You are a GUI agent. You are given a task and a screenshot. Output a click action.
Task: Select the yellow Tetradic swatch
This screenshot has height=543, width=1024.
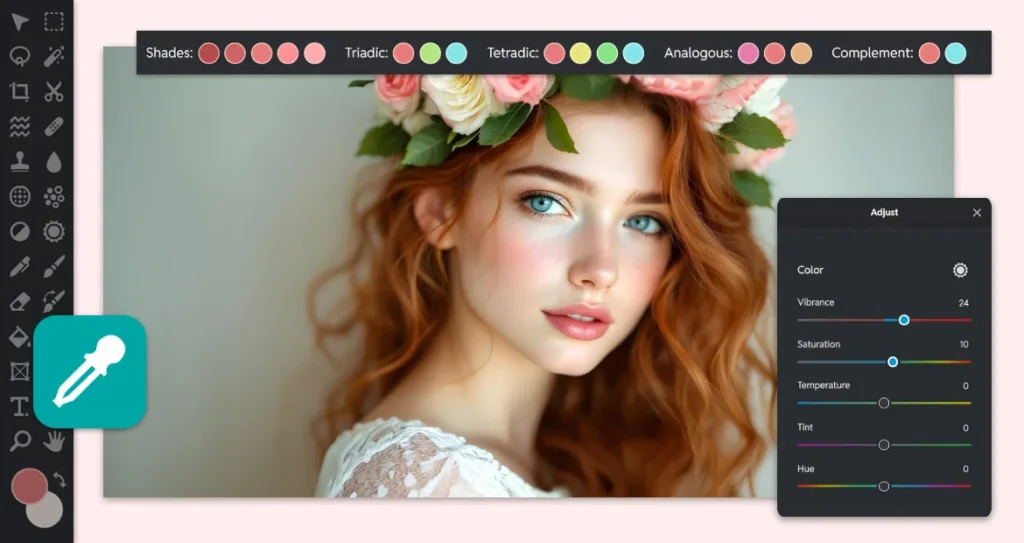pos(580,53)
